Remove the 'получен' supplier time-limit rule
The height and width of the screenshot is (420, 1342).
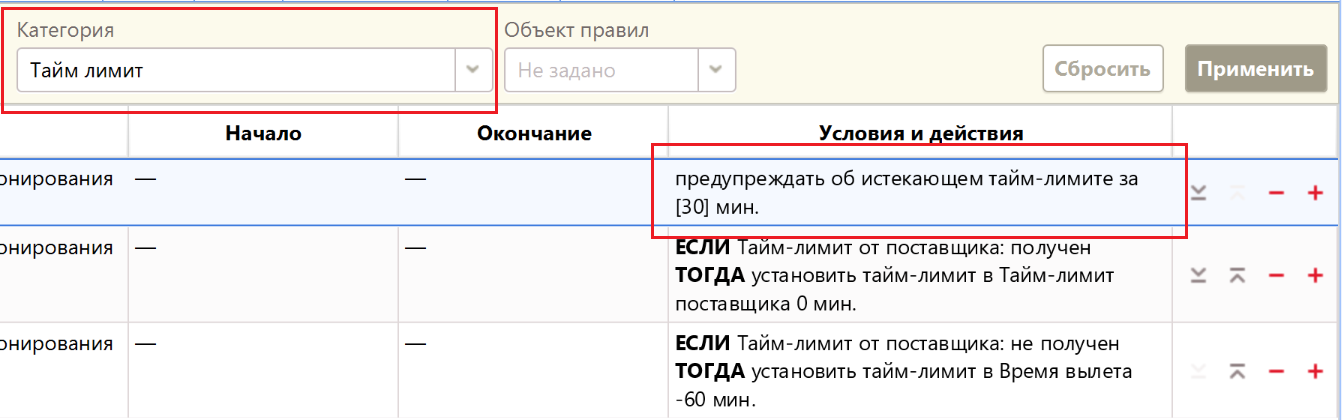[x=1276, y=275]
